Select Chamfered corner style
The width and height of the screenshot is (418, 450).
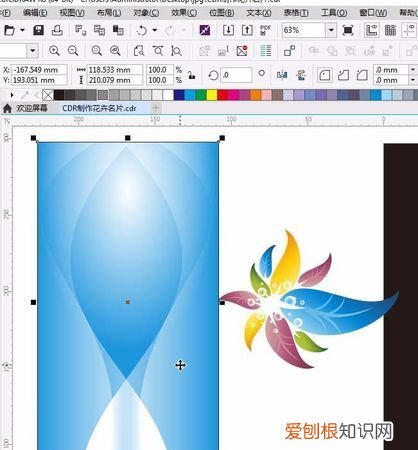[362, 75]
